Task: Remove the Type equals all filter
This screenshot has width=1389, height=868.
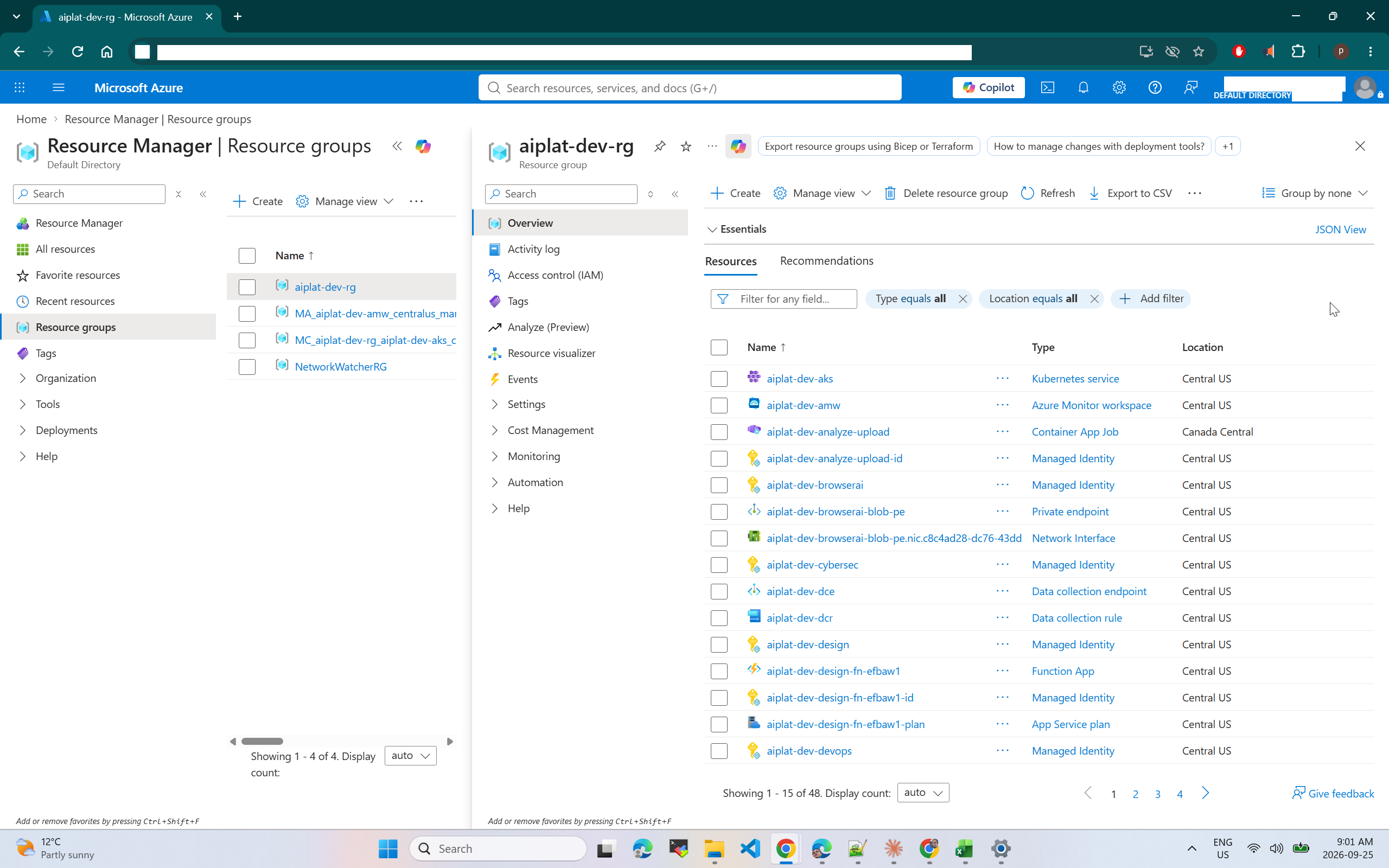Action: pos(963,299)
